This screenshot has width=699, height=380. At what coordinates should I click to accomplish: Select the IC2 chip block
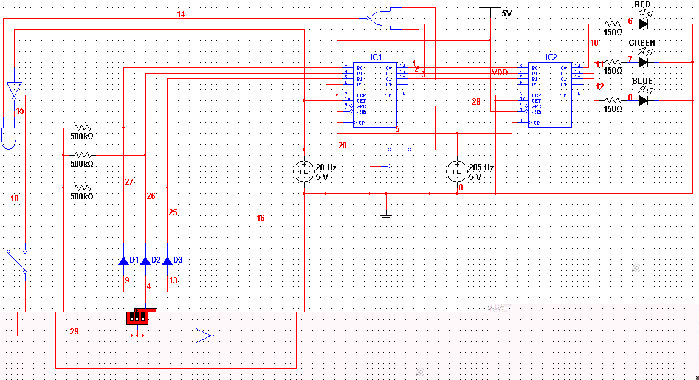tap(550, 95)
